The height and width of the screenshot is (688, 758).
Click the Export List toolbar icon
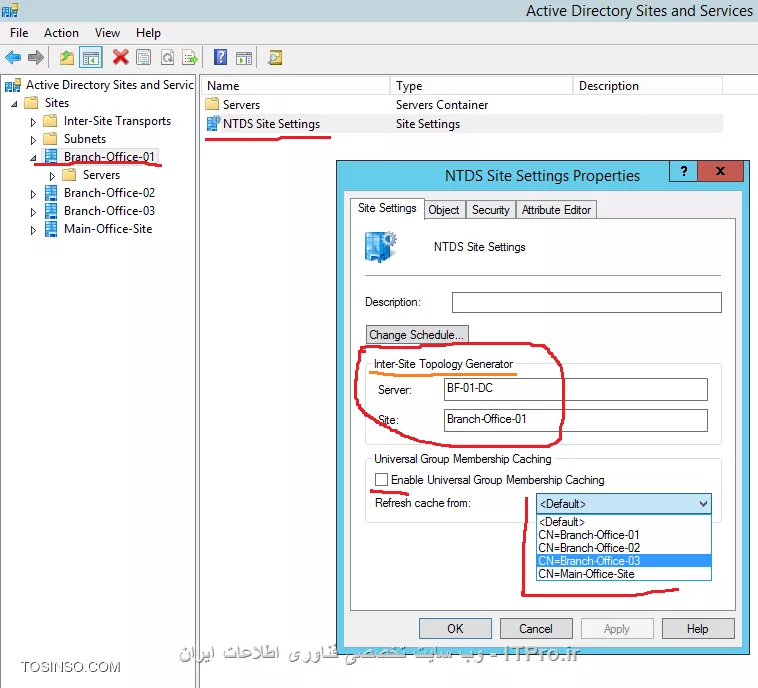(190, 58)
